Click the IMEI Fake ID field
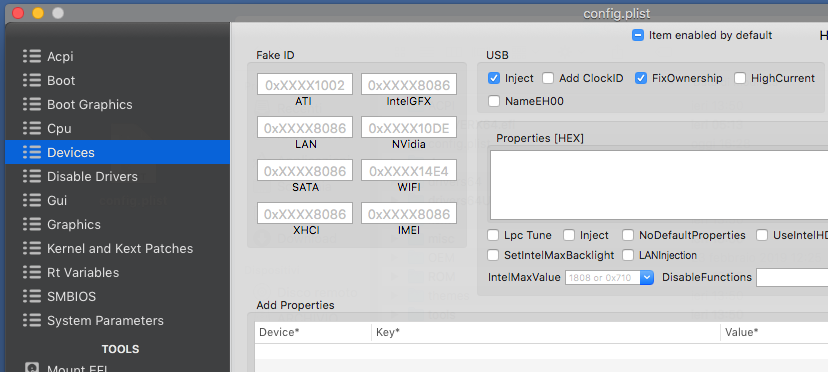This screenshot has width=828, height=372. tap(409, 213)
